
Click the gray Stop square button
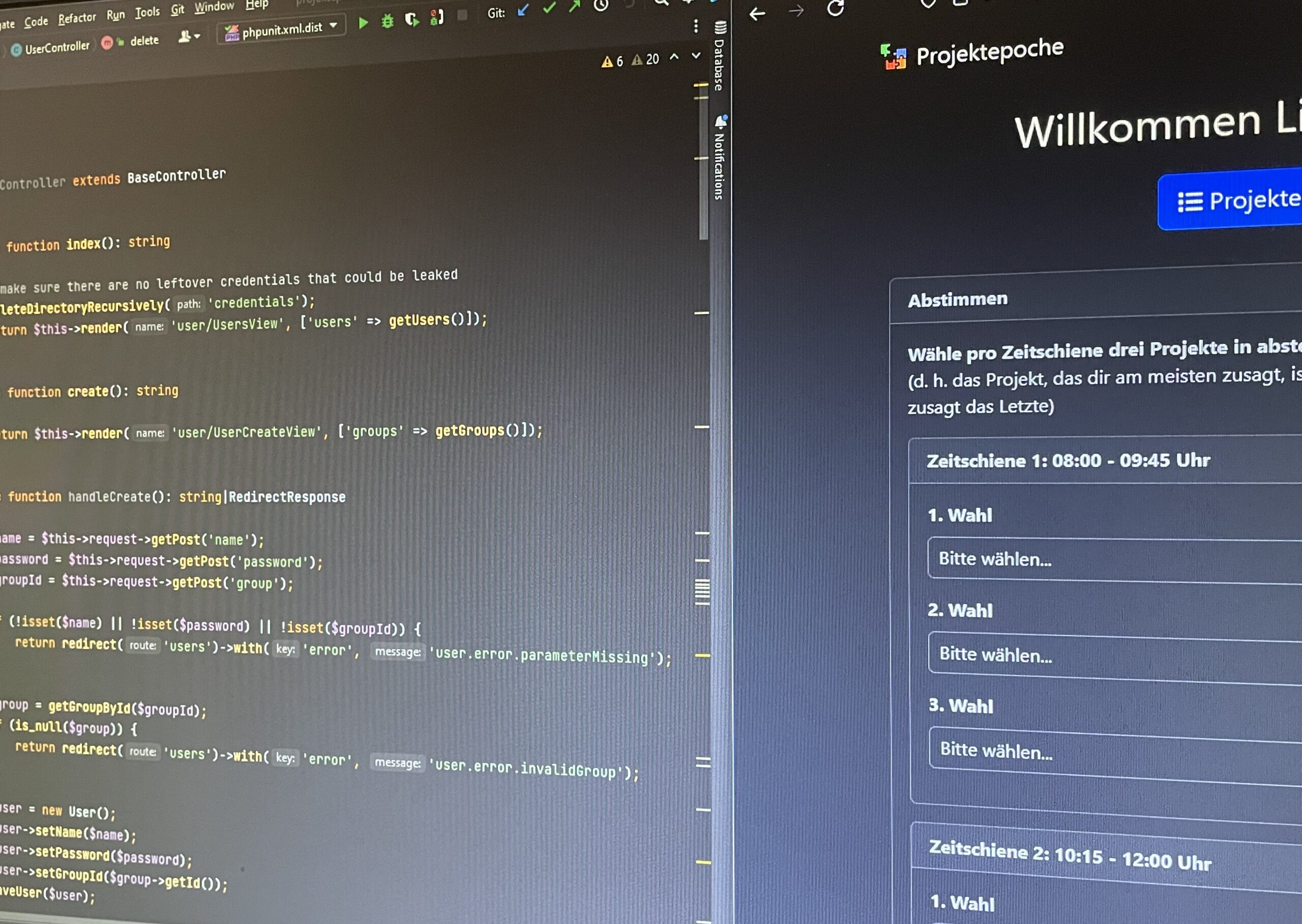click(462, 15)
